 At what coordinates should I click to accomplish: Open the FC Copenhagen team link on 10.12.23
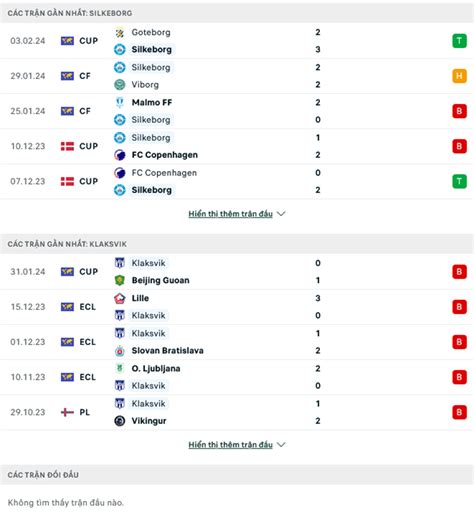tap(165, 155)
